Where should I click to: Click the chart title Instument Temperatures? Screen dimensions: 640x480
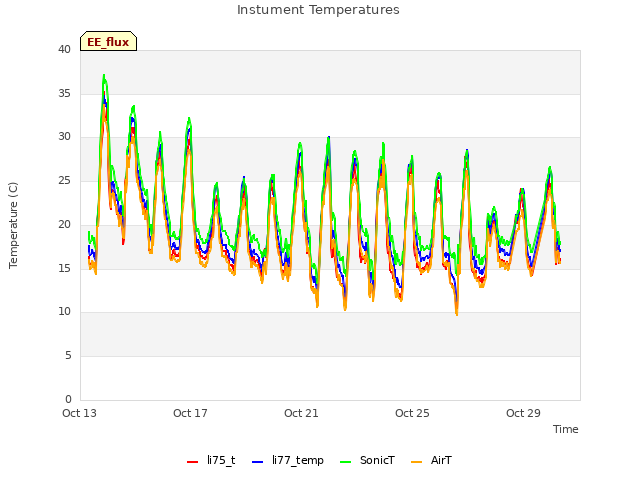coord(318,10)
